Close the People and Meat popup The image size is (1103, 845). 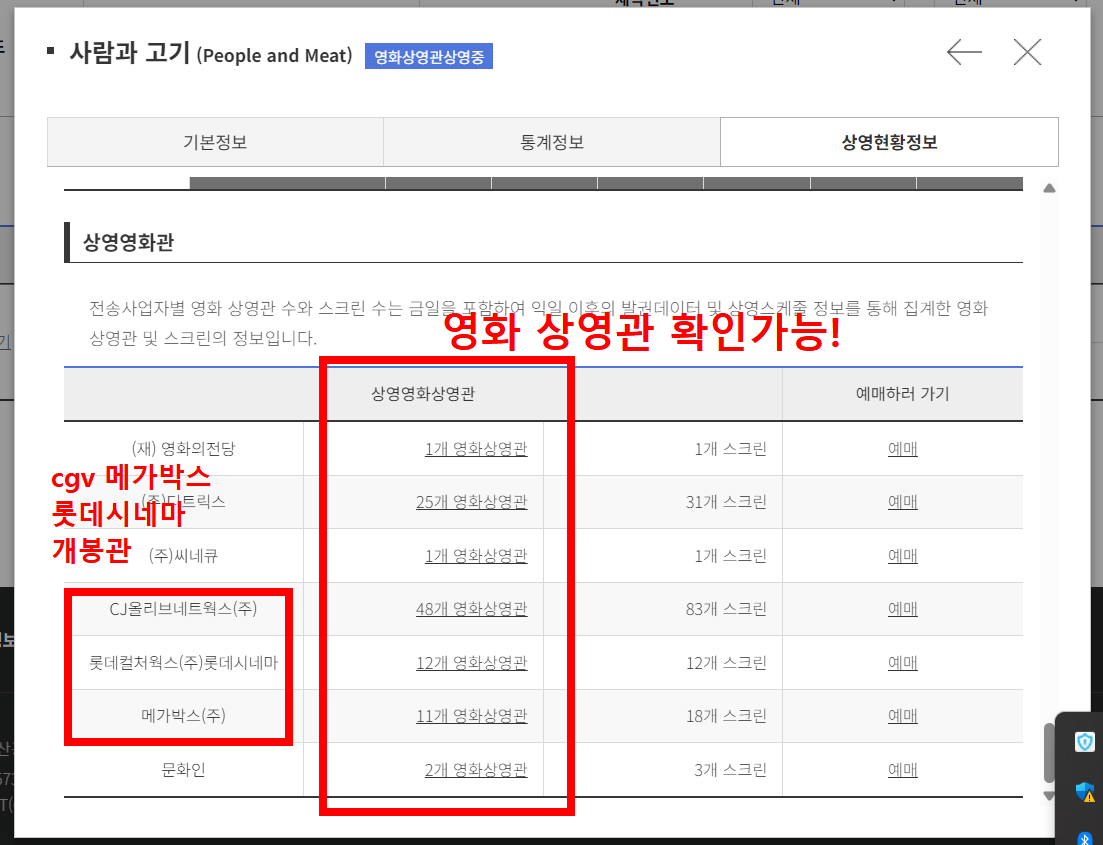(1027, 52)
